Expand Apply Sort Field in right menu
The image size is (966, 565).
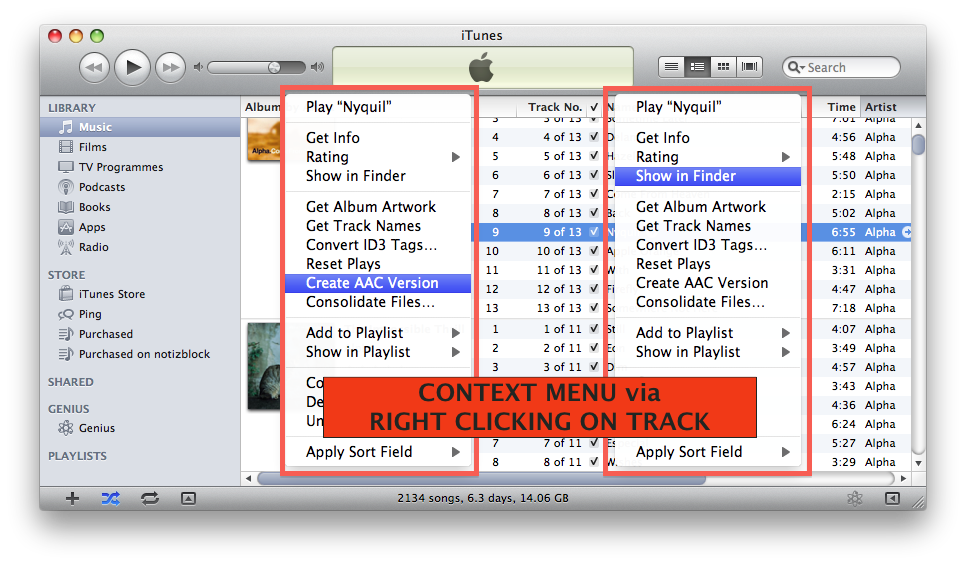[x=708, y=452]
